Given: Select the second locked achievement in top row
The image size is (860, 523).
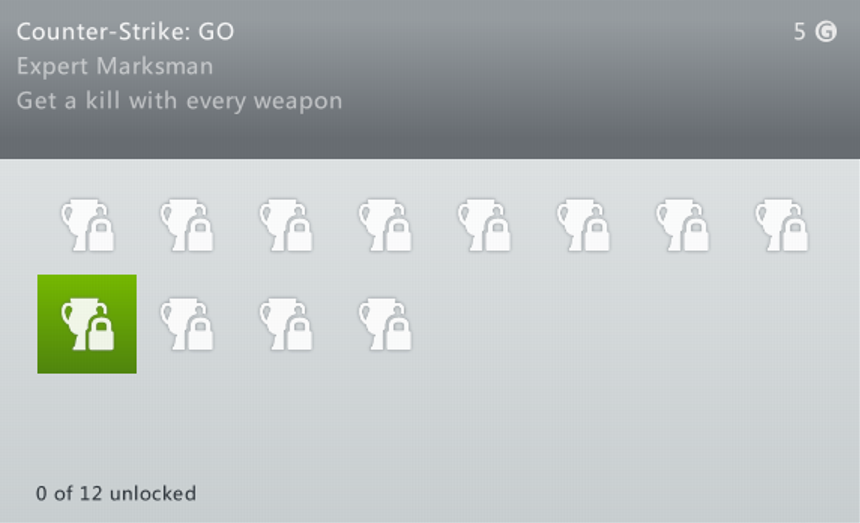Looking at the screenshot, I should coord(186,225).
